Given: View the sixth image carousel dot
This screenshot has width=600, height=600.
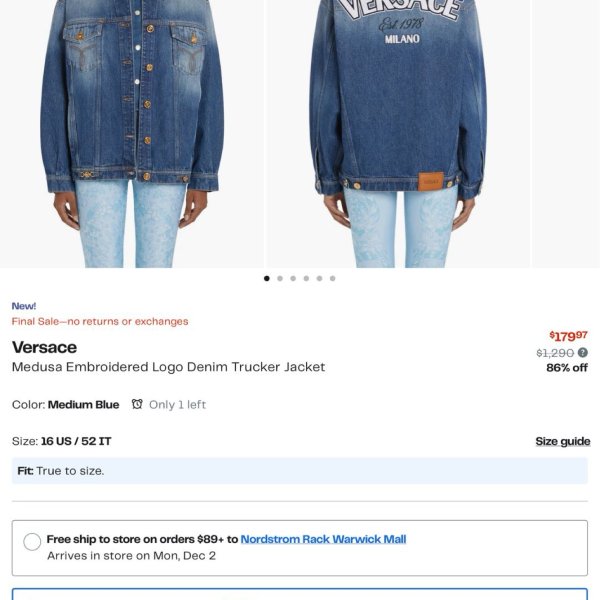Looking at the screenshot, I should (333, 278).
